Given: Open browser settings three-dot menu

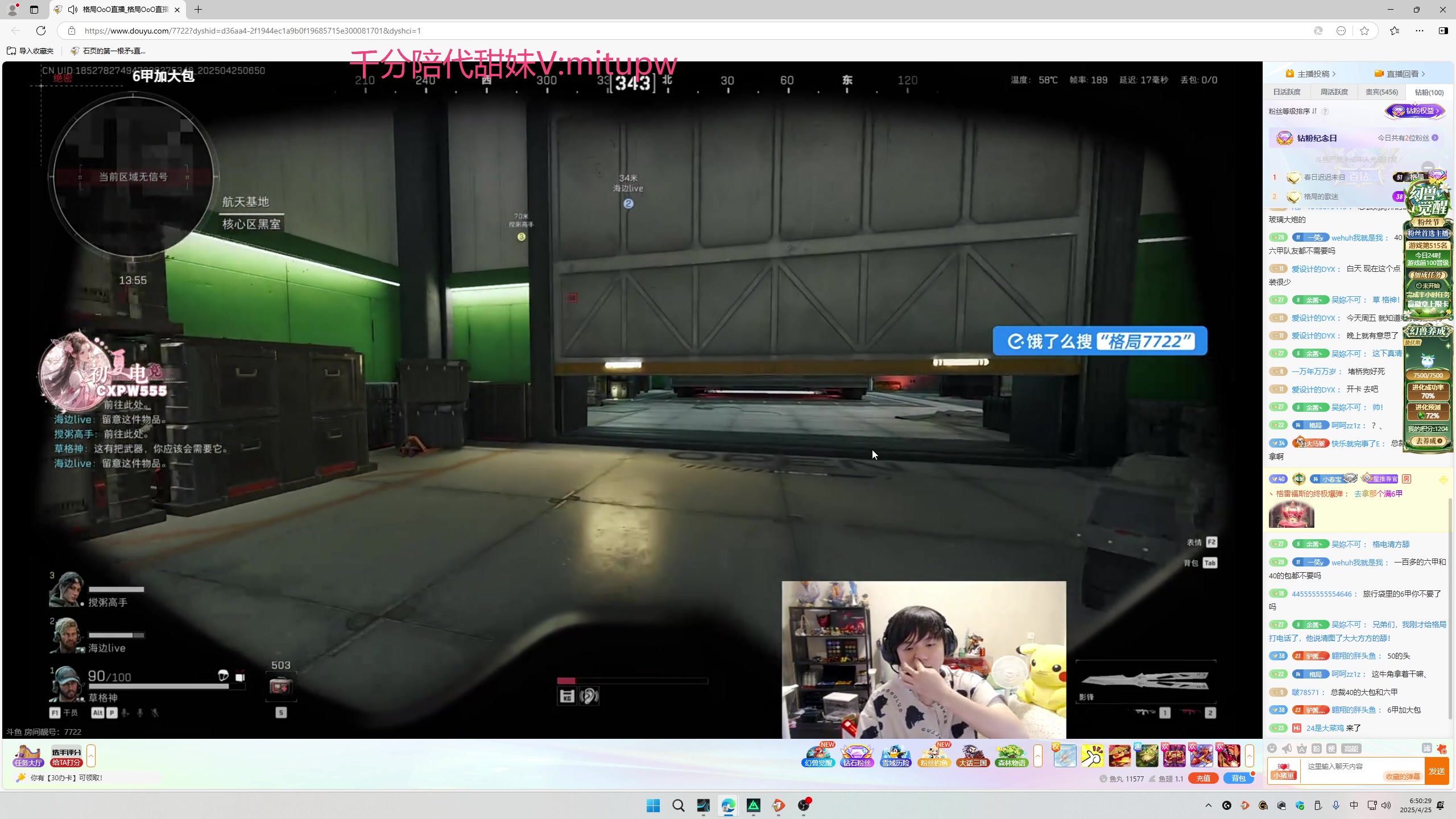Looking at the screenshot, I should tap(1419, 31).
